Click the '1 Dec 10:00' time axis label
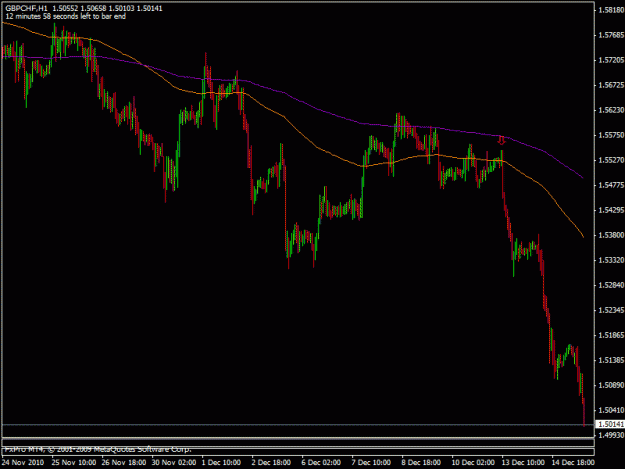This screenshot has height=469, width=625. click(x=221, y=462)
